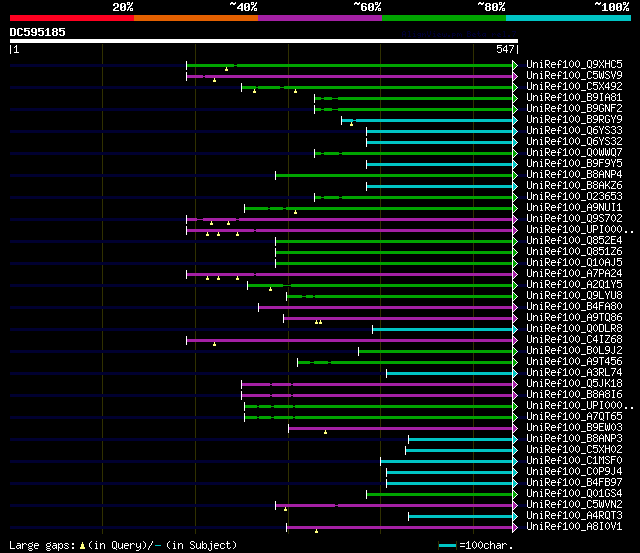Click the yellow gap marker in C4IZ68 row

(214, 344)
